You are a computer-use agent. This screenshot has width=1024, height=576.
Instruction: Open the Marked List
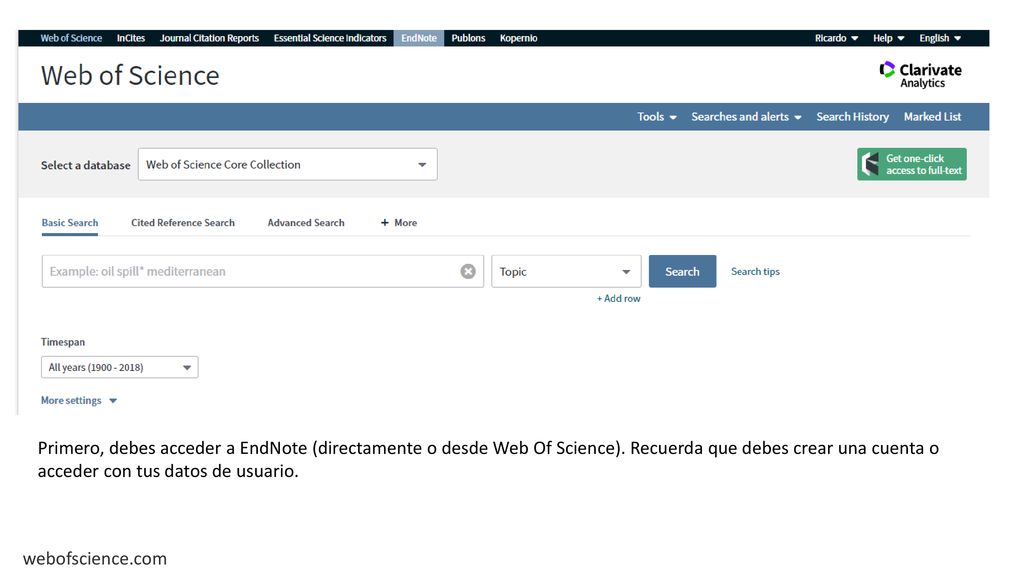click(932, 117)
